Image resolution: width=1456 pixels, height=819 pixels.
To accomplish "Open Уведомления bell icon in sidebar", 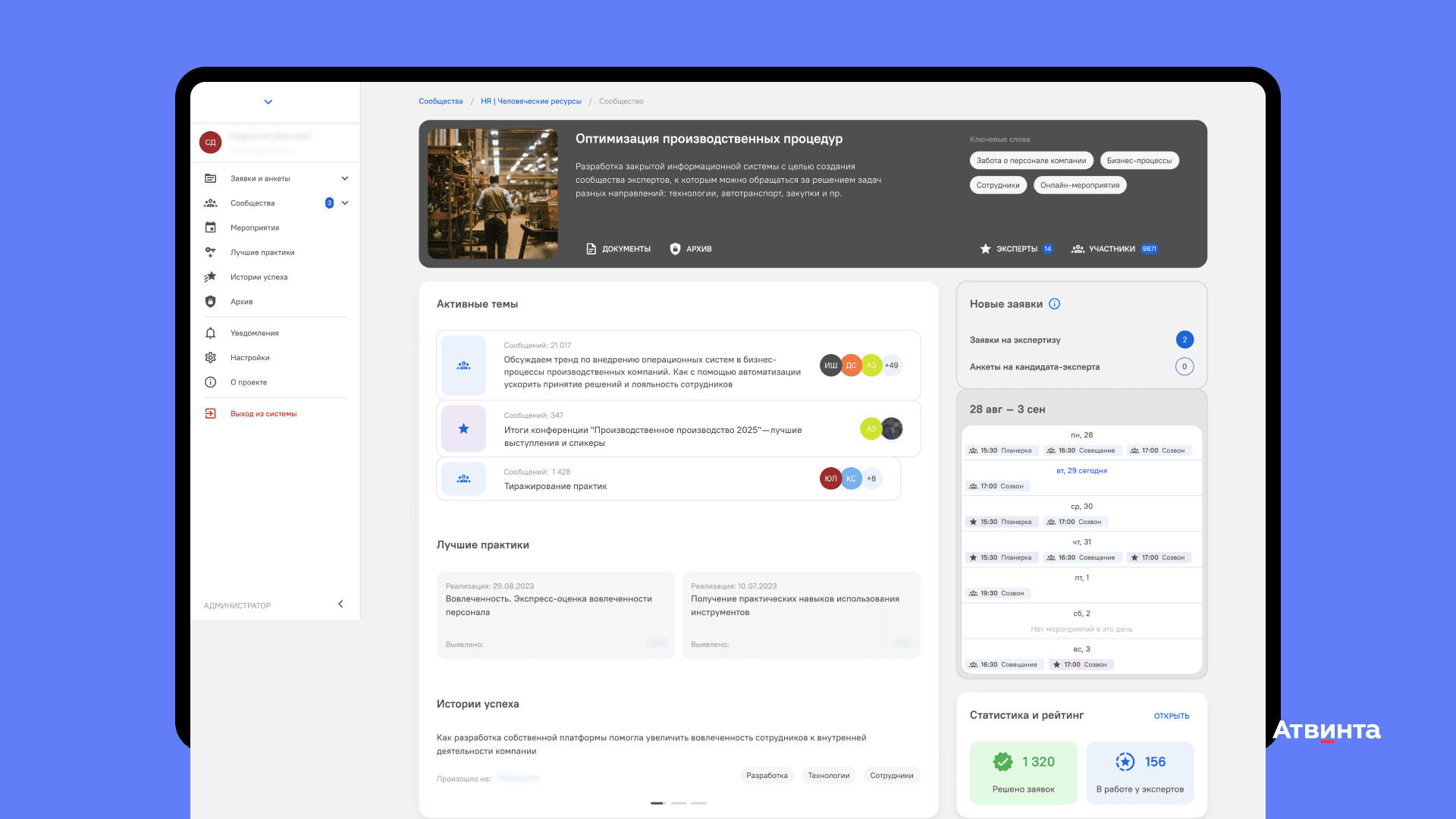I will [211, 333].
